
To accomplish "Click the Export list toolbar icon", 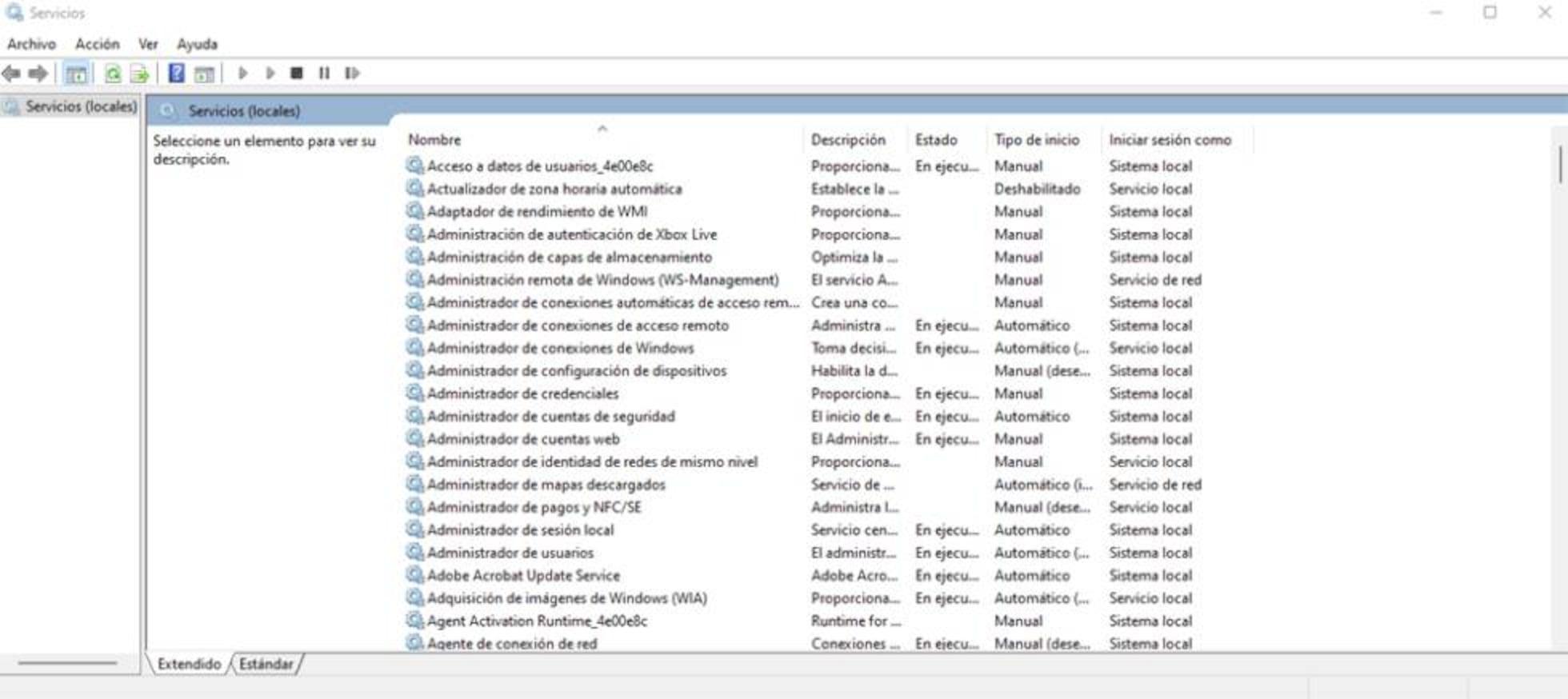I will (140, 74).
